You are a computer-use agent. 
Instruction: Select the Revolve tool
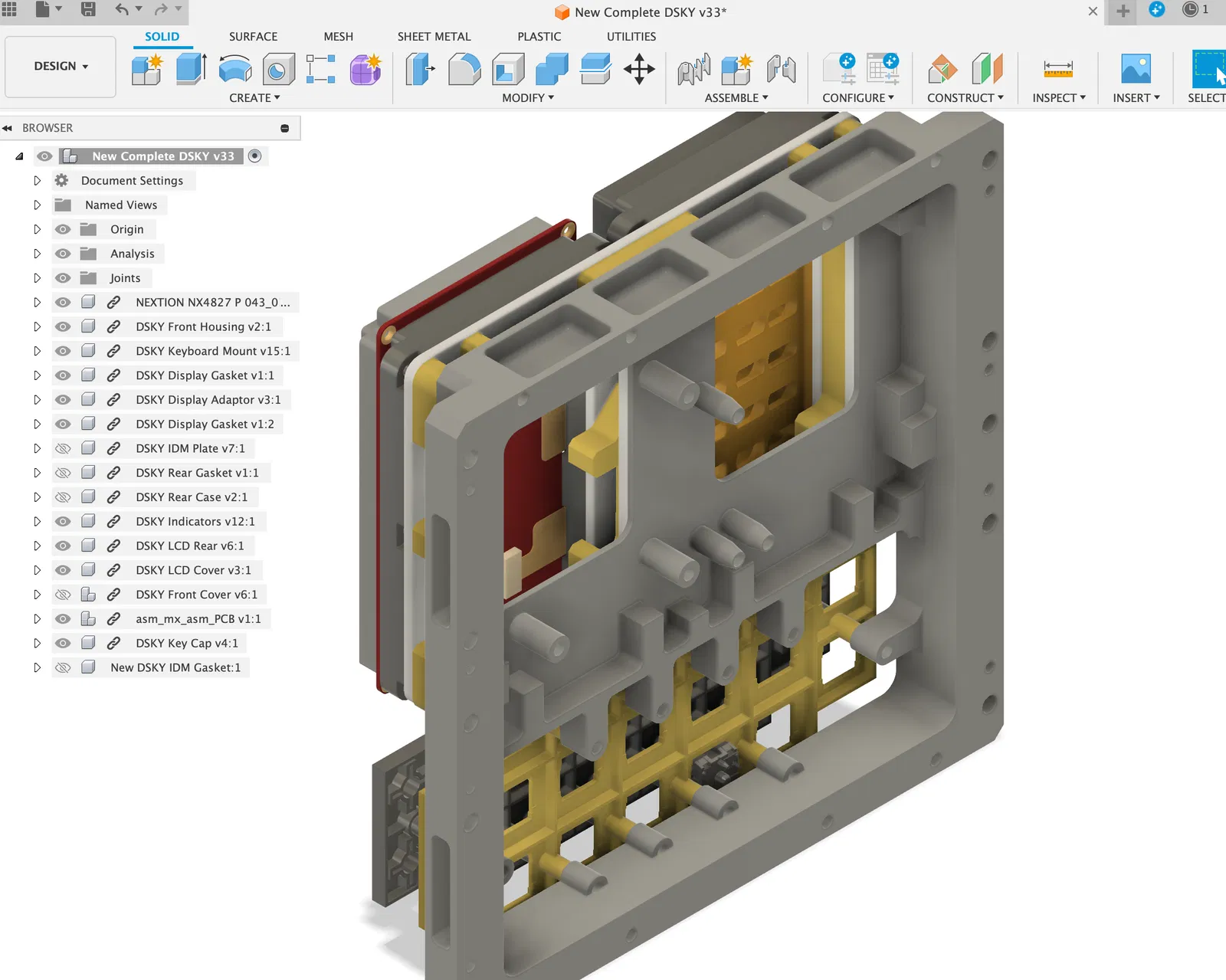point(234,69)
